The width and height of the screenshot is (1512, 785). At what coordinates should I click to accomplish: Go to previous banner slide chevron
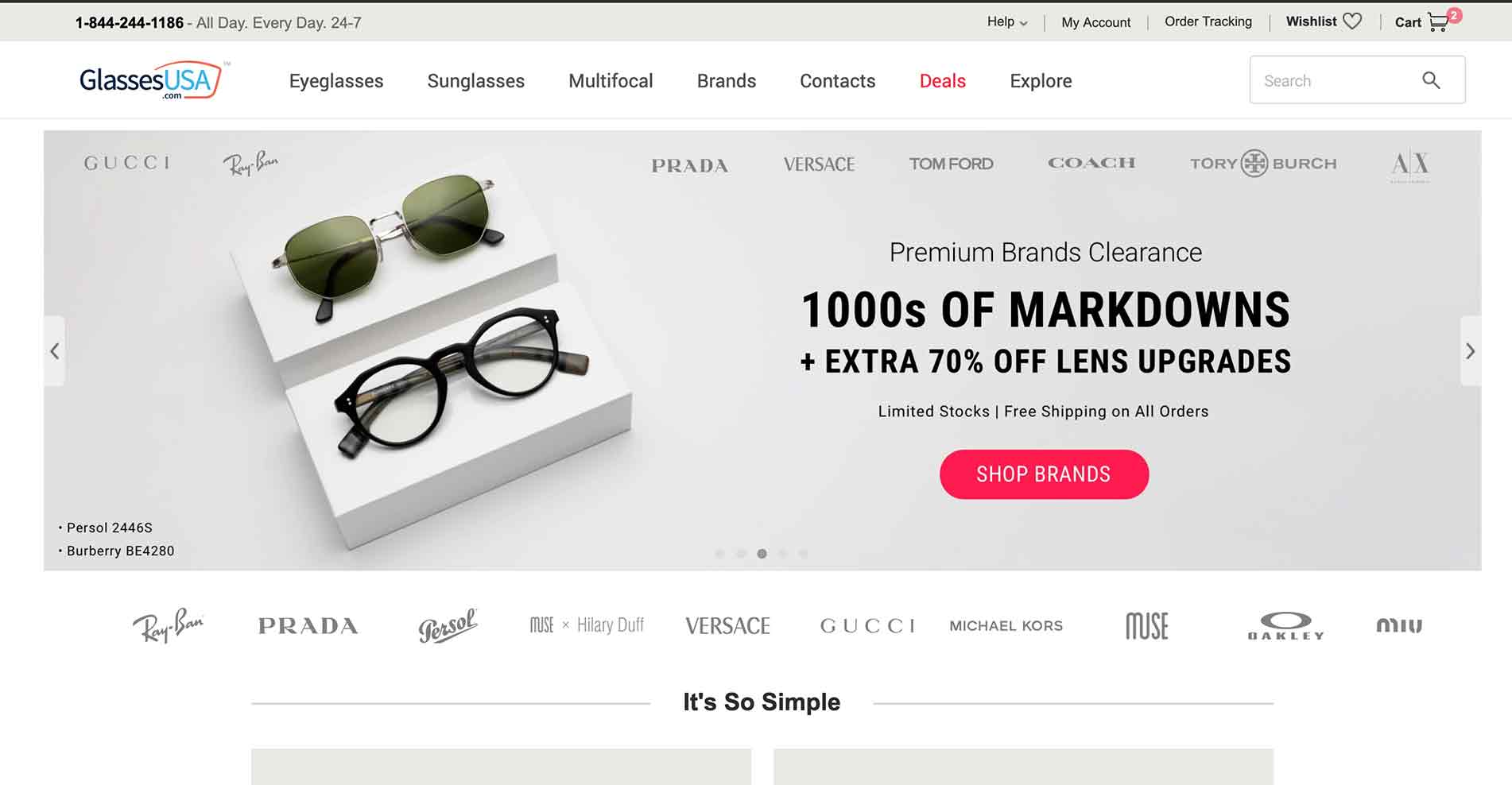point(55,351)
